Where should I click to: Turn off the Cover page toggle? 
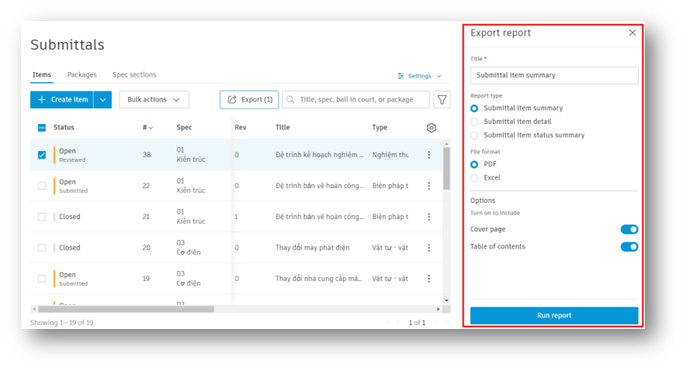[x=629, y=230]
